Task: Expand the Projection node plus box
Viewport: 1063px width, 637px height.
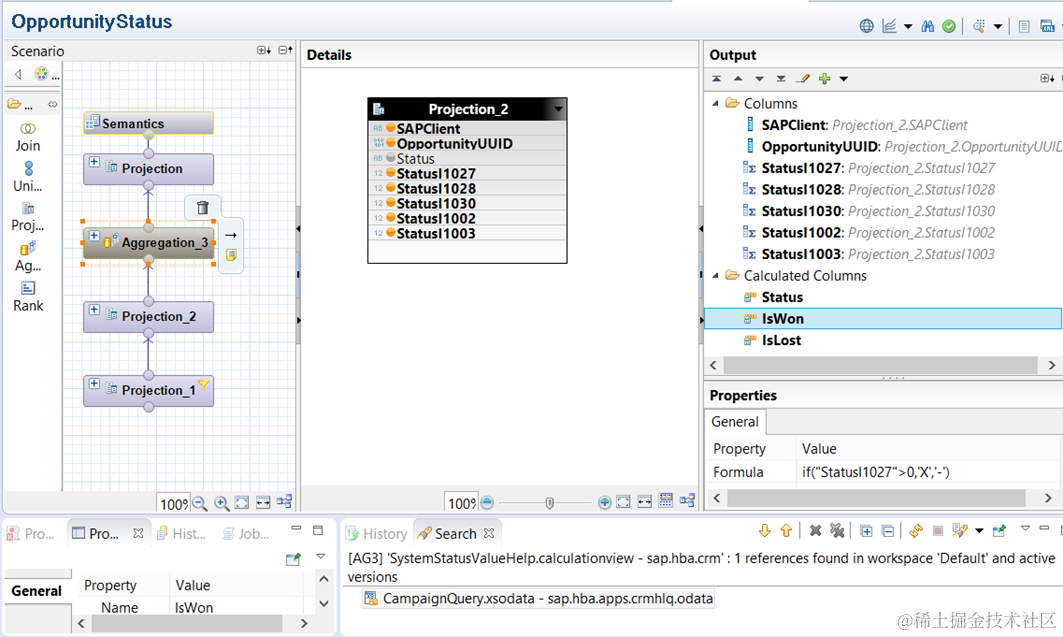Action: pyautogui.click(x=94, y=162)
